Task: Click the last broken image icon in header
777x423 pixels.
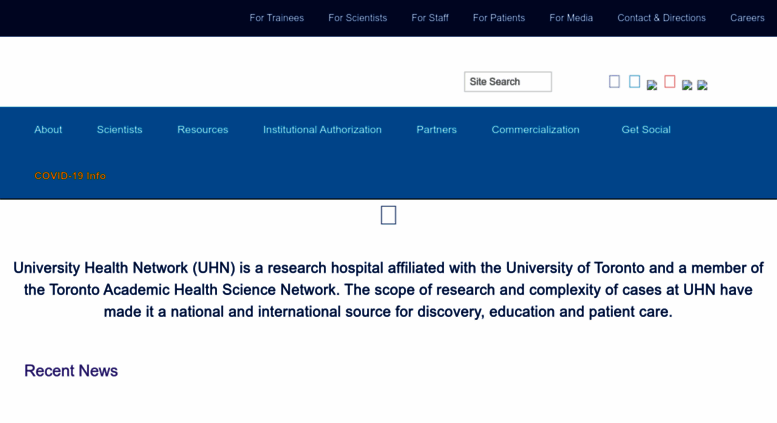Action: 702,85
